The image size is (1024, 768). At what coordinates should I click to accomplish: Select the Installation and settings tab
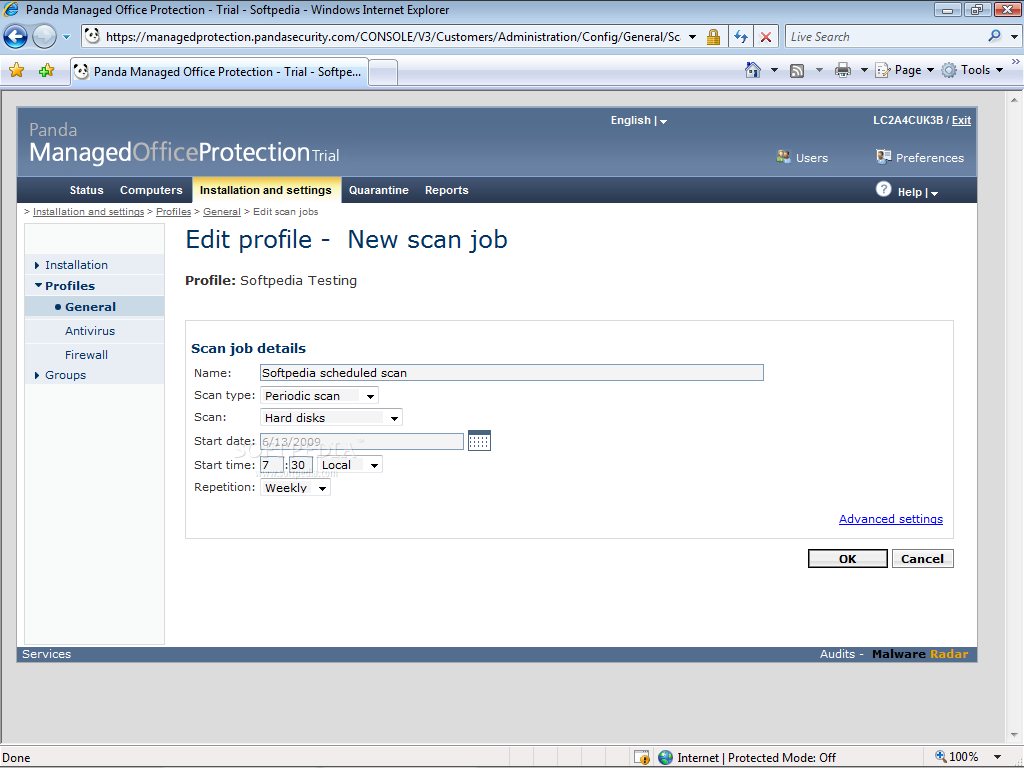tap(266, 190)
